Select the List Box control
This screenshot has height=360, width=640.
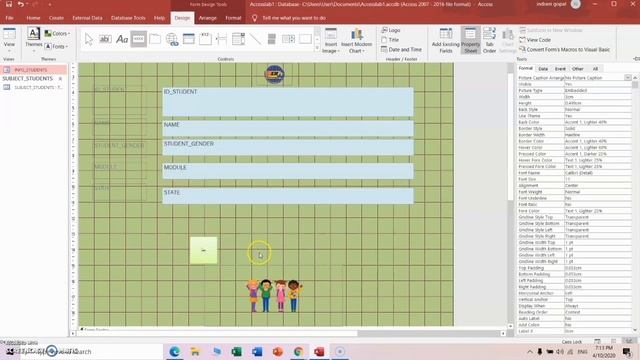pyautogui.click(x=289, y=39)
